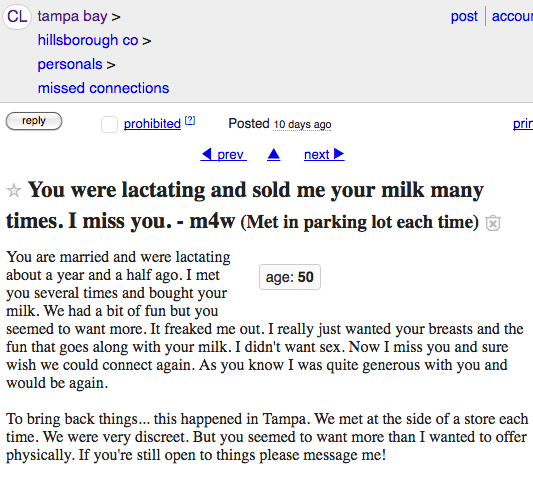This screenshot has height=483, width=533.
Task: Open the post link in header
Action: point(464,16)
